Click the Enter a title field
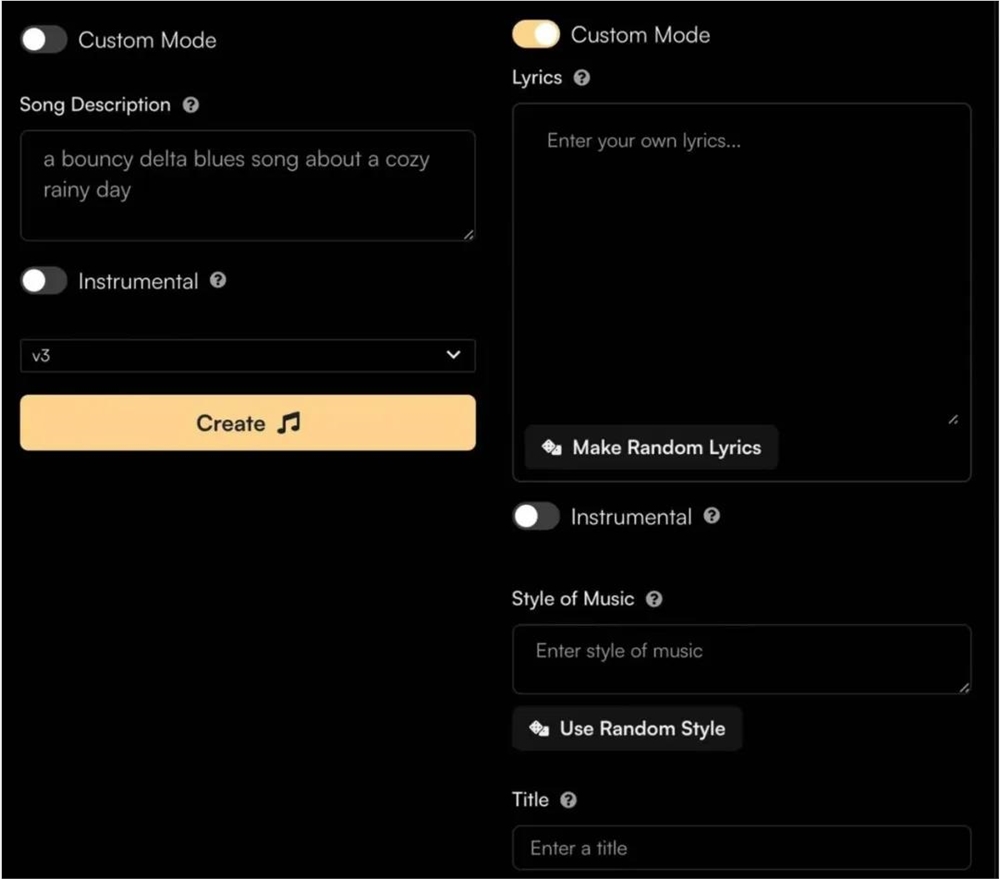This screenshot has width=1000, height=879. pos(740,848)
